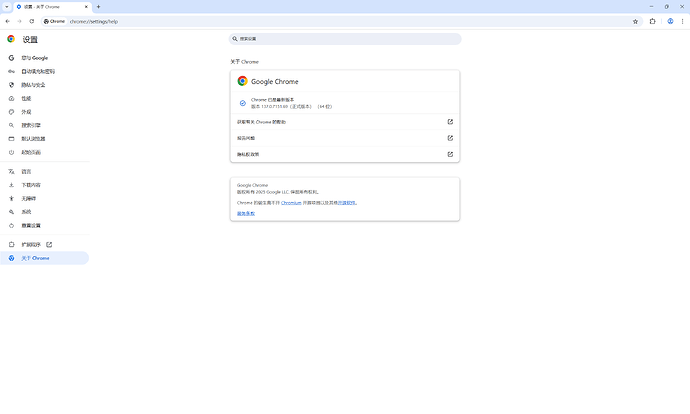
Task: Follow the Chromium hyperlink
Action: pyautogui.click(x=291, y=203)
